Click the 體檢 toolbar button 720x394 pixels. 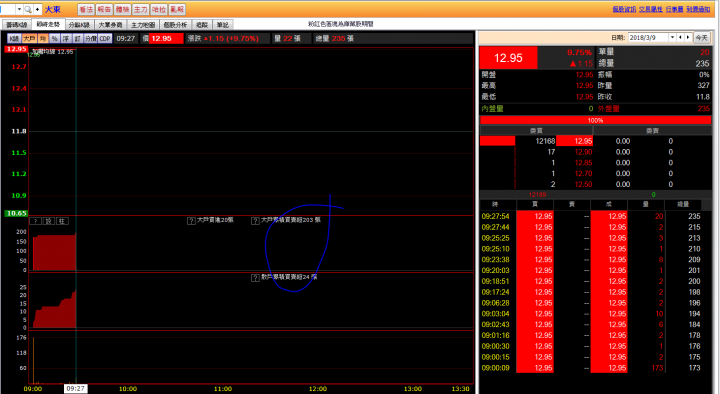123,9
